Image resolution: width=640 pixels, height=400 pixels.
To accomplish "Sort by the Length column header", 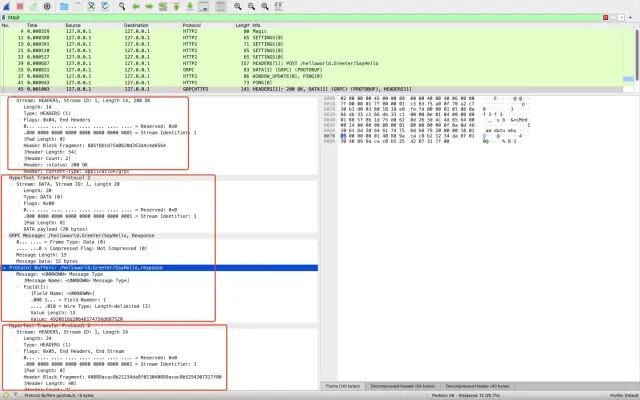I will click(x=242, y=25).
